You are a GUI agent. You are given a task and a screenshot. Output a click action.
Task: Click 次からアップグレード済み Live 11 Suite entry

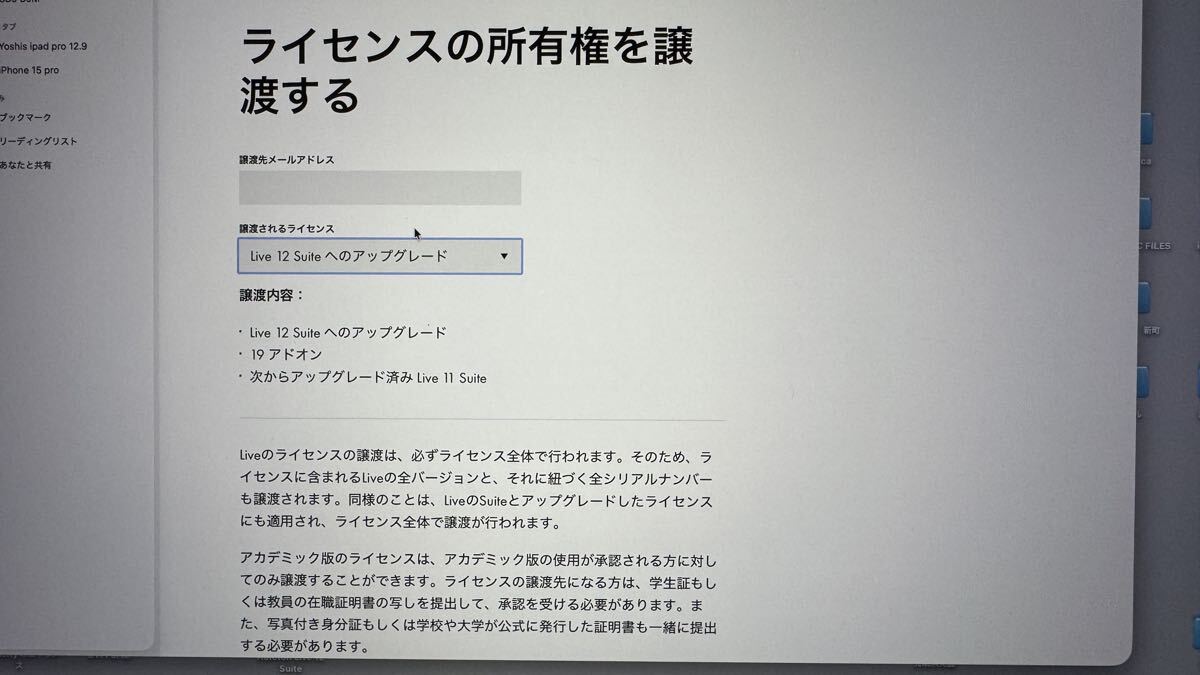pyautogui.click(x=368, y=378)
